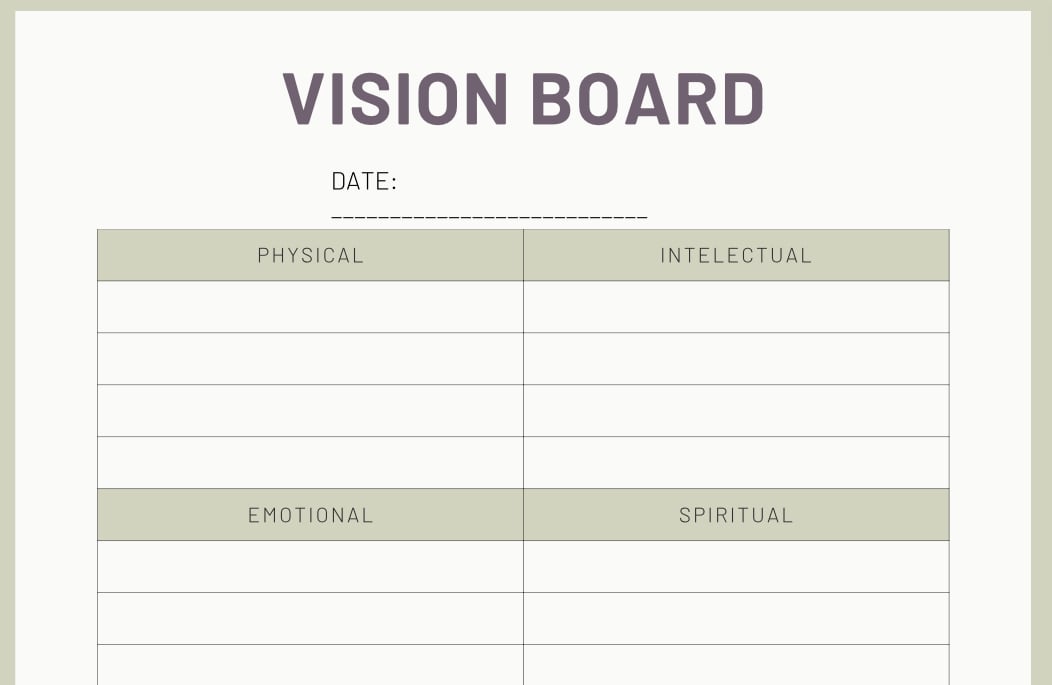Image resolution: width=1052 pixels, height=685 pixels.
Task: Click first blank row under EMOTIONAL
Action: point(310,567)
